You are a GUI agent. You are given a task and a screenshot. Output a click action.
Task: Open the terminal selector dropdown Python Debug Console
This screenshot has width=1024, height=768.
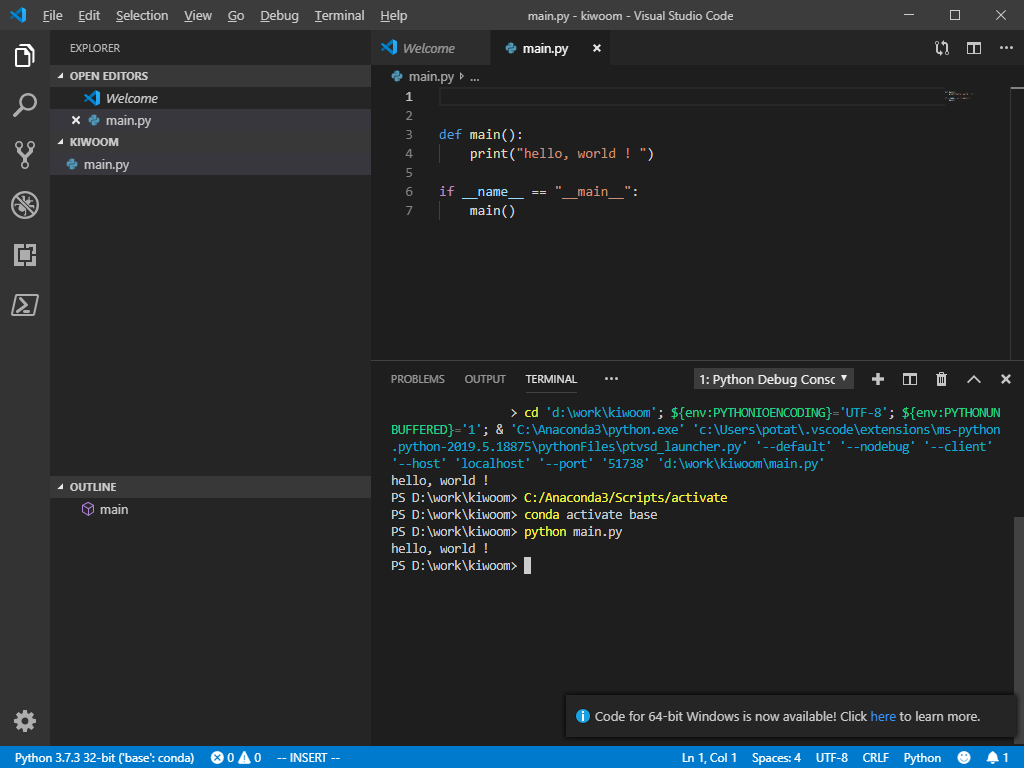[x=773, y=379]
